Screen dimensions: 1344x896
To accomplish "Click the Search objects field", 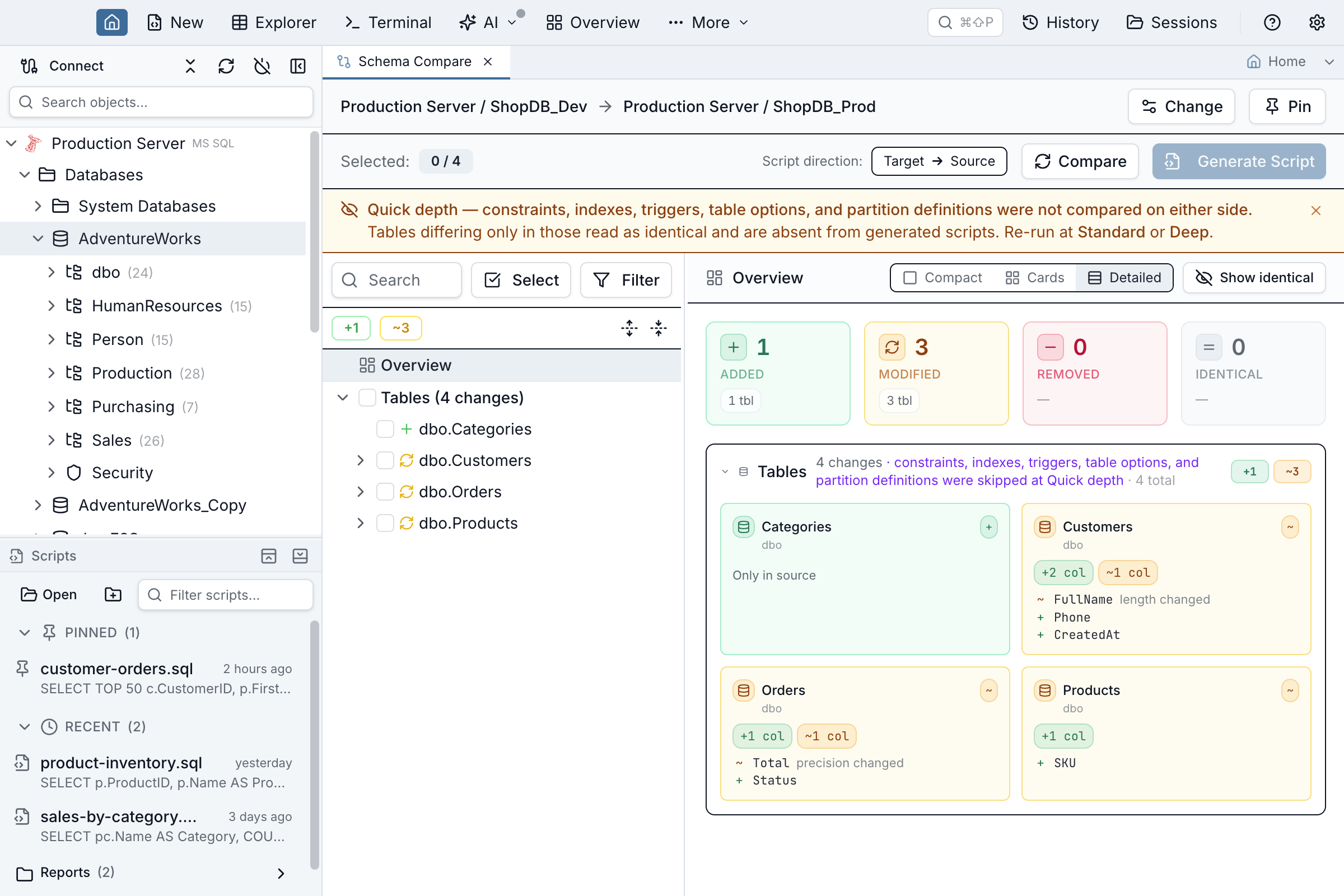I will pos(161,102).
